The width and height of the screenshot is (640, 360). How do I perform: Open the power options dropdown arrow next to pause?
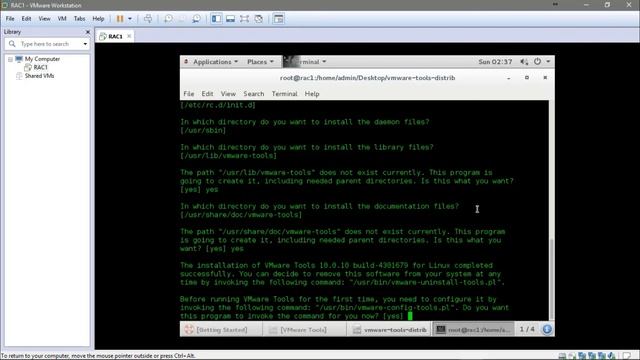coord(130,19)
